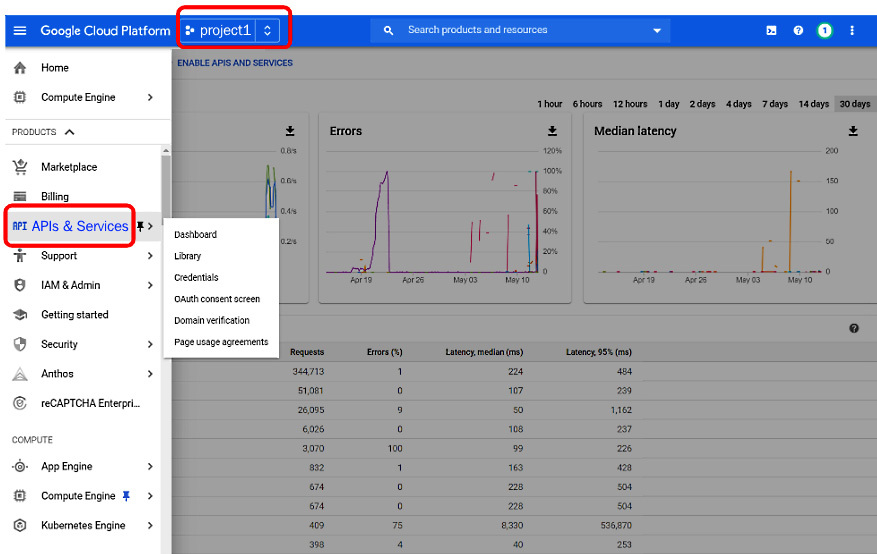Click the Billing card icon
This screenshot has height=554, width=877.
[x=20, y=196]
